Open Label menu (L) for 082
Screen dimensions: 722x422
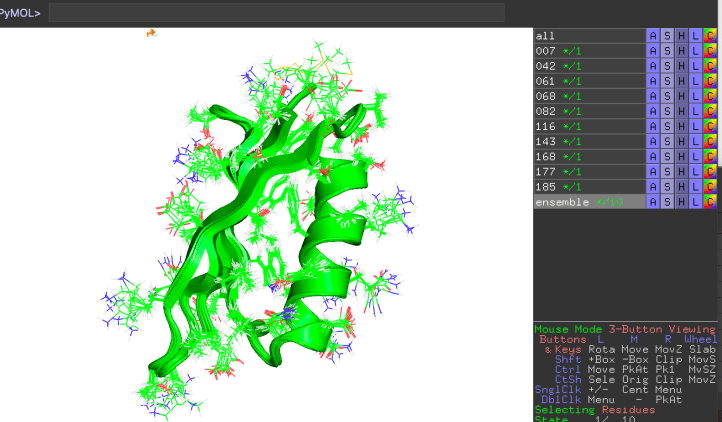(696, 111)
